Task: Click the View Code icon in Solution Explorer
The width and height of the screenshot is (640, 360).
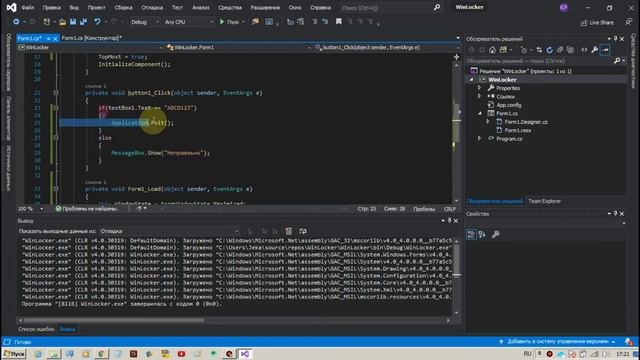Action: point(584,50)
